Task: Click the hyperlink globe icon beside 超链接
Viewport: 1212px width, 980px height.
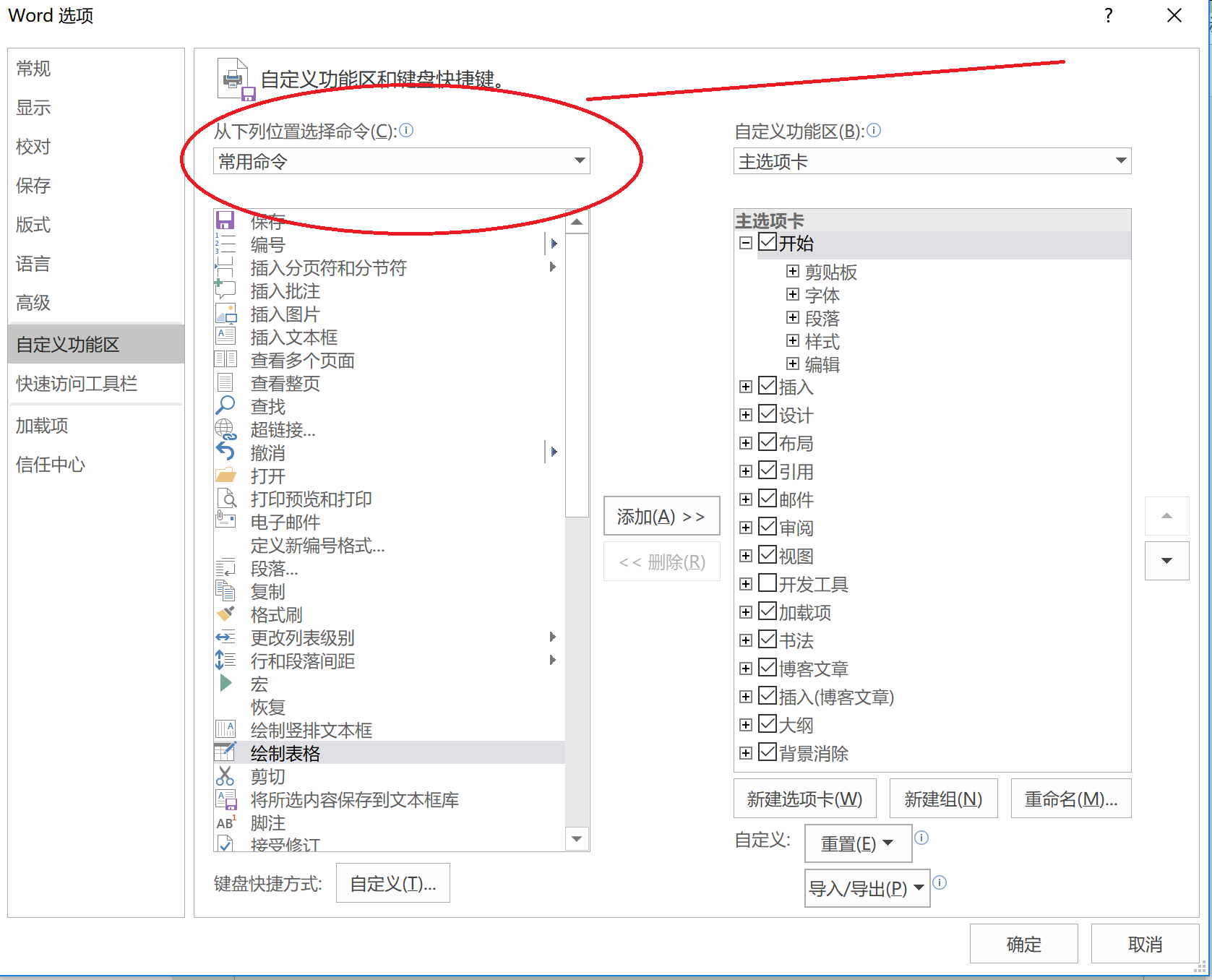Action: [225, 429]
